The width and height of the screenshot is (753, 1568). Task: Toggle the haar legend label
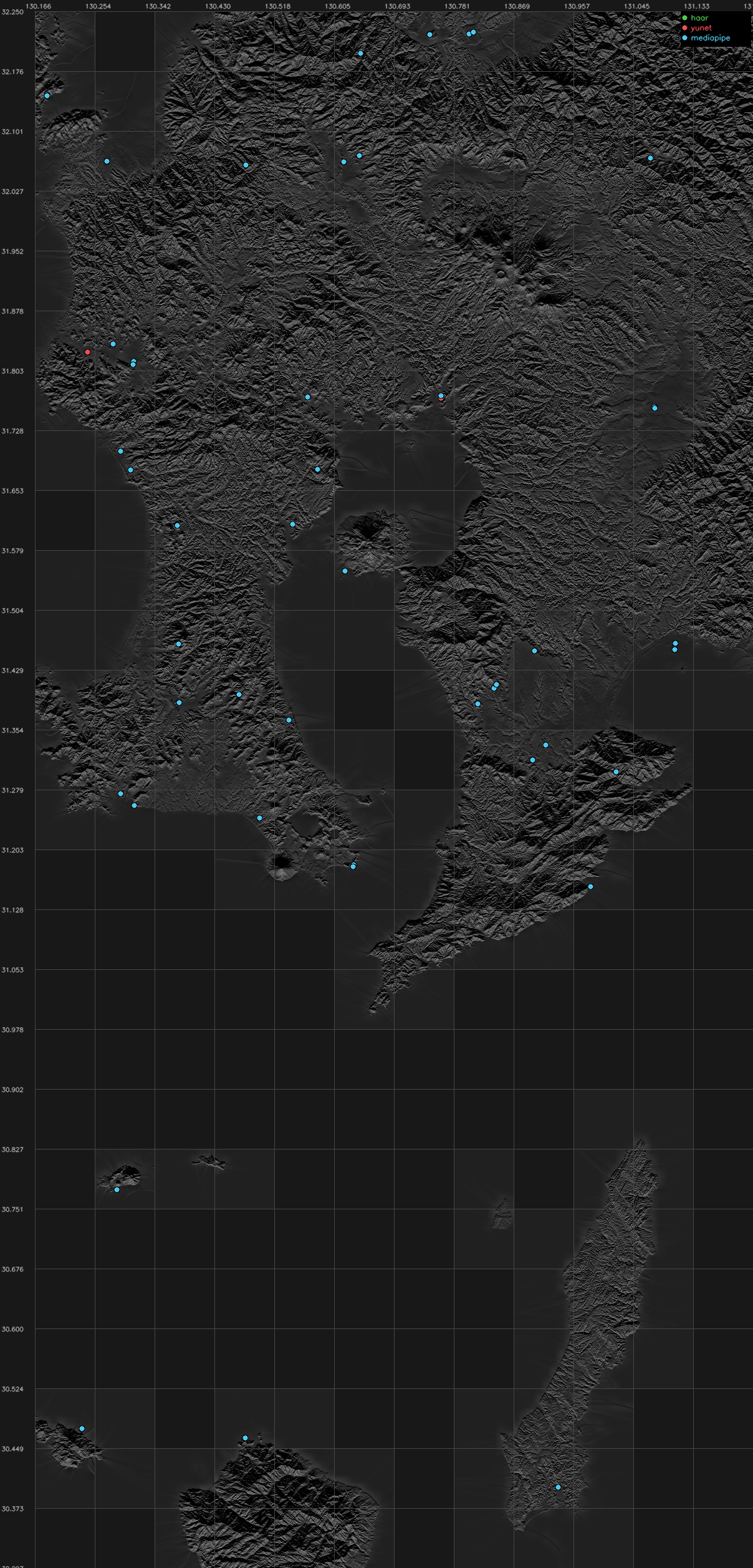[x=699, y=18]
